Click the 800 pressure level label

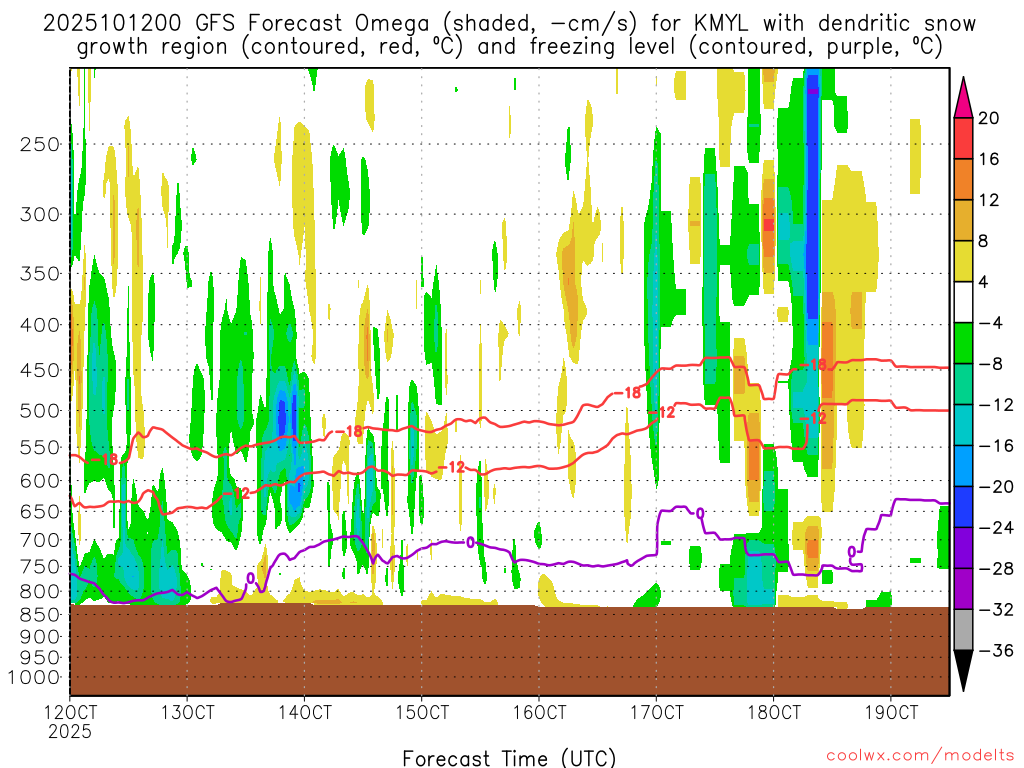[40, 592]
